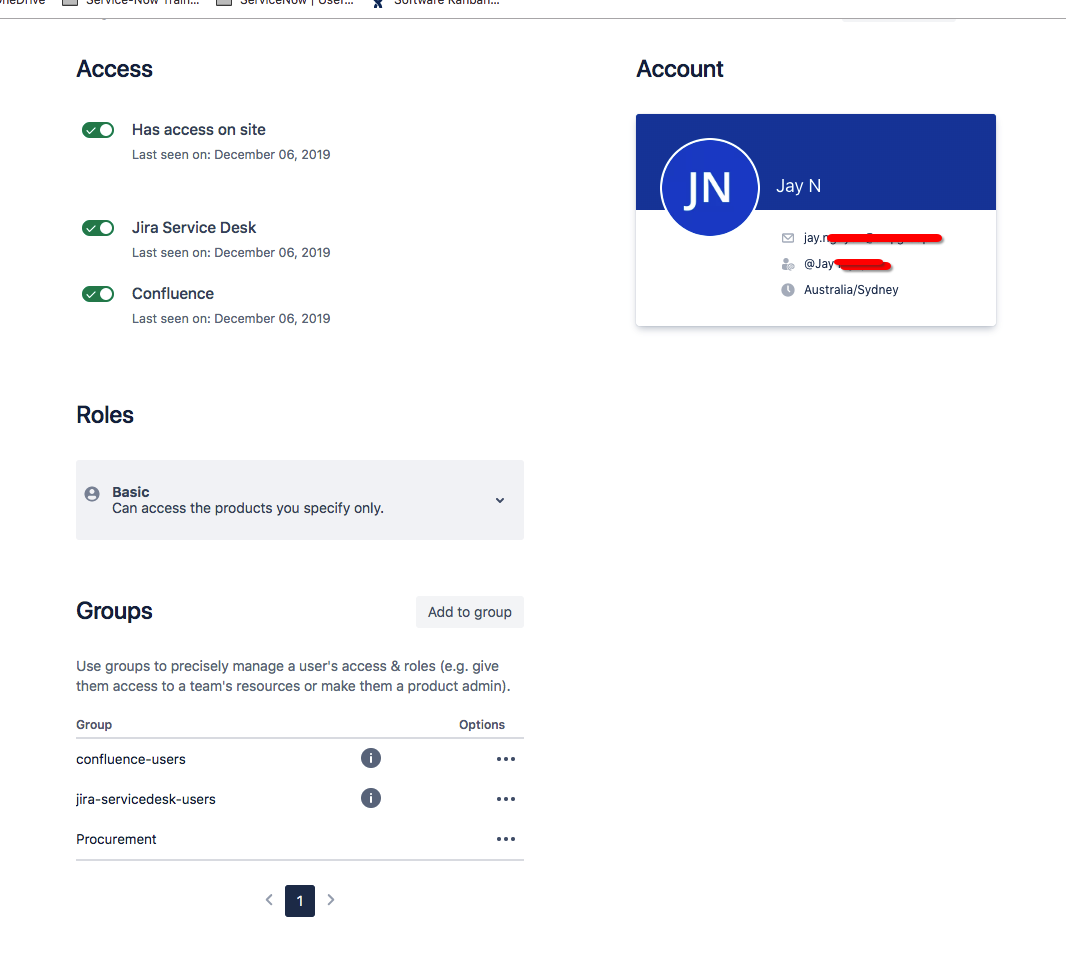Open the options menu for the Procurement group
1066x966 pixels.
tap(506, 839)
